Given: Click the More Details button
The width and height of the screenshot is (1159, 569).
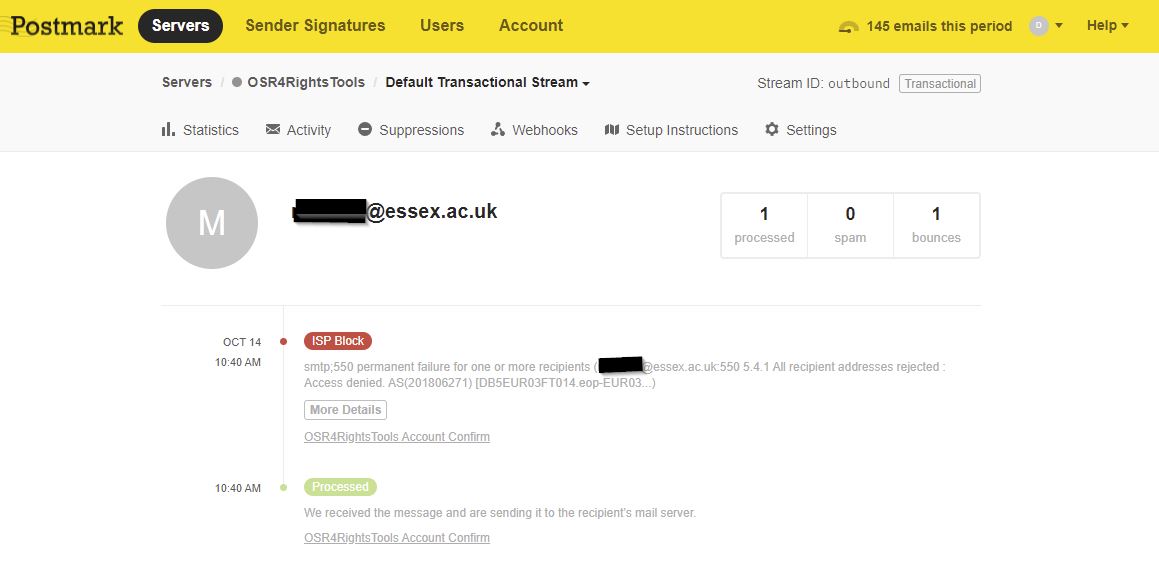Looking at the screenshot, I should (x=345, y=410).
